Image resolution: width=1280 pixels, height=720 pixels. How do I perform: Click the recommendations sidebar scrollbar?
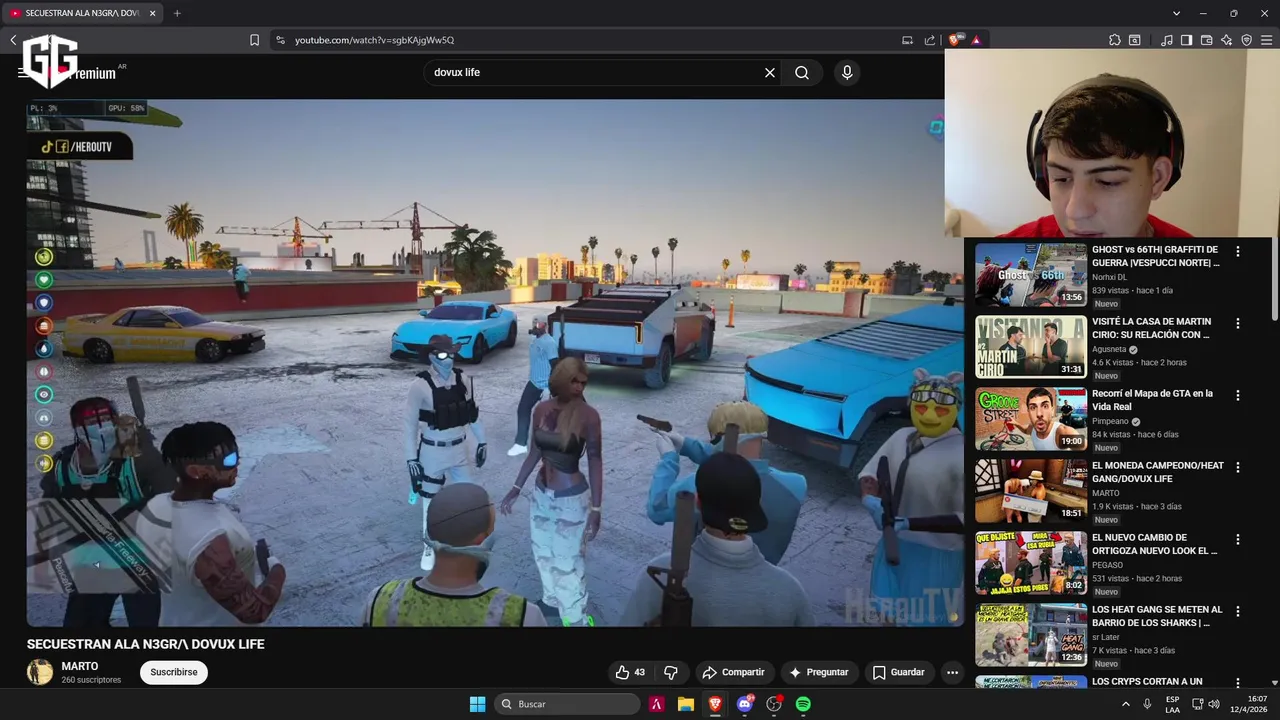[x=1275, y=280]
